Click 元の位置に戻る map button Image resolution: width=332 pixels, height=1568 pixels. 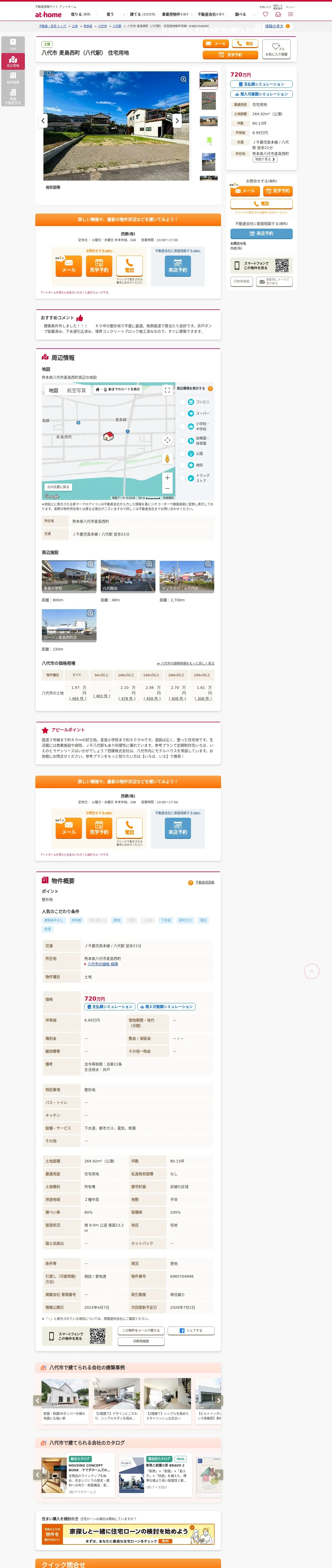coord(58,487)
